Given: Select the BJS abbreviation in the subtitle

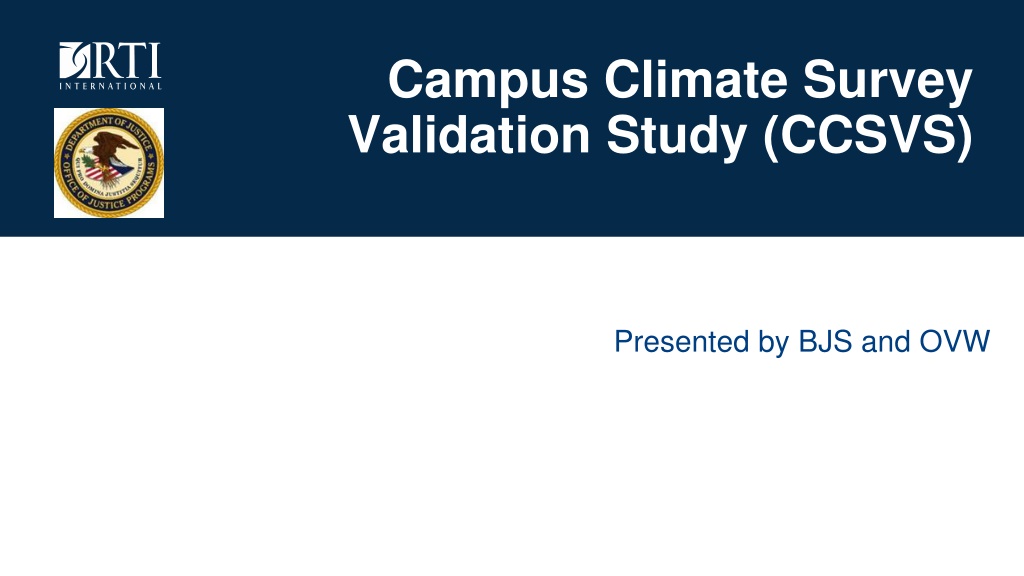Looking at the screenshot, I should (x=825, y=342).
